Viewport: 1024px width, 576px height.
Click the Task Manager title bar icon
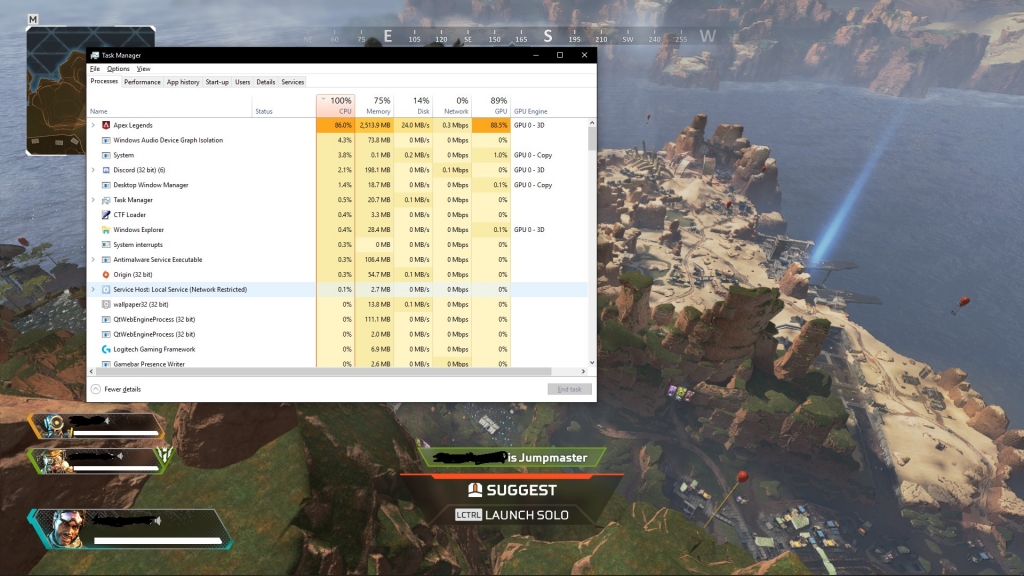(x=94, y=55)
